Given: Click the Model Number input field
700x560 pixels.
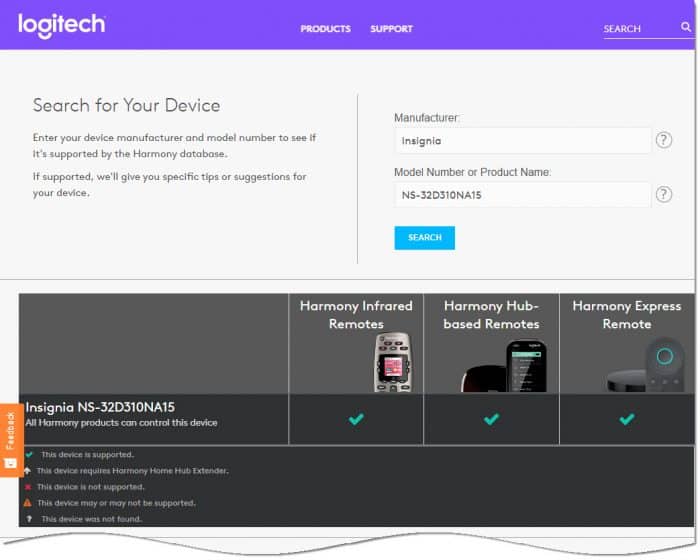Looking at the screenshot, I should (522, 195).
